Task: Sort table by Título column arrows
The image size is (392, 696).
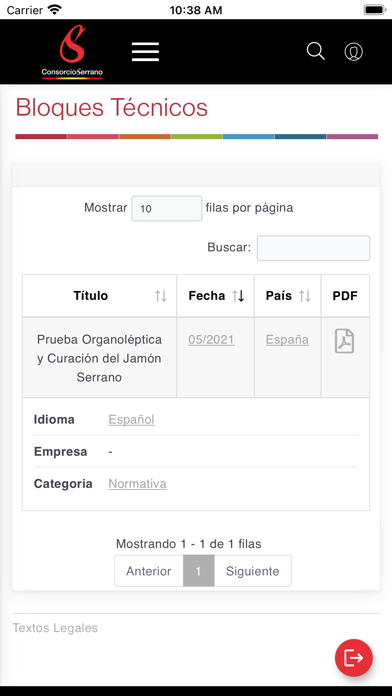Action: (x=161, y=296)
